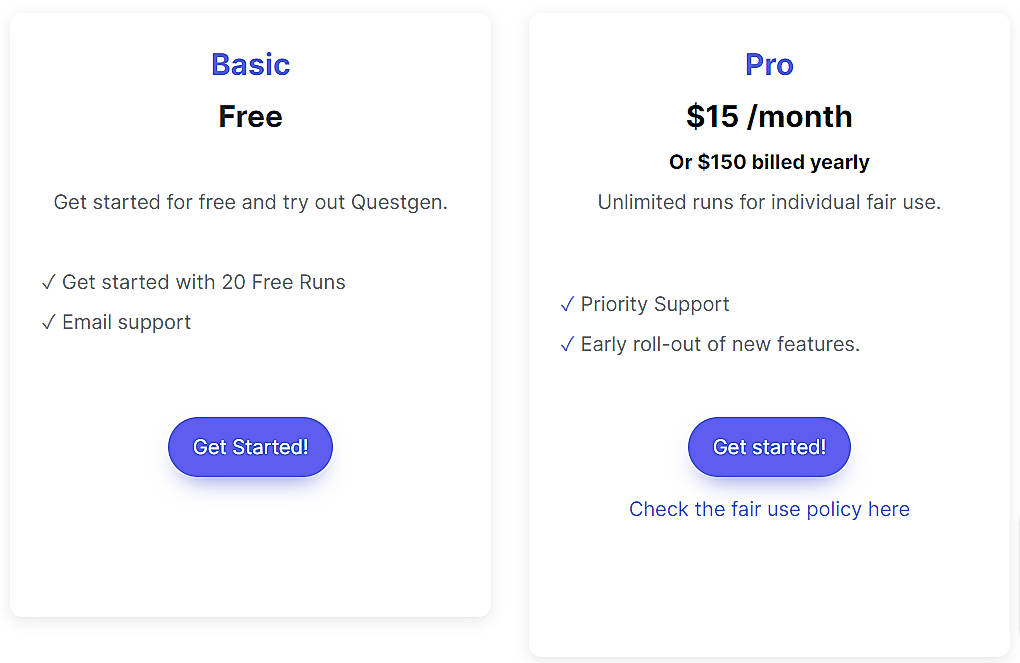Click Early roll-out of new features text
Viewport: 1020px width, 663px height.
click(x=720, y=344)
